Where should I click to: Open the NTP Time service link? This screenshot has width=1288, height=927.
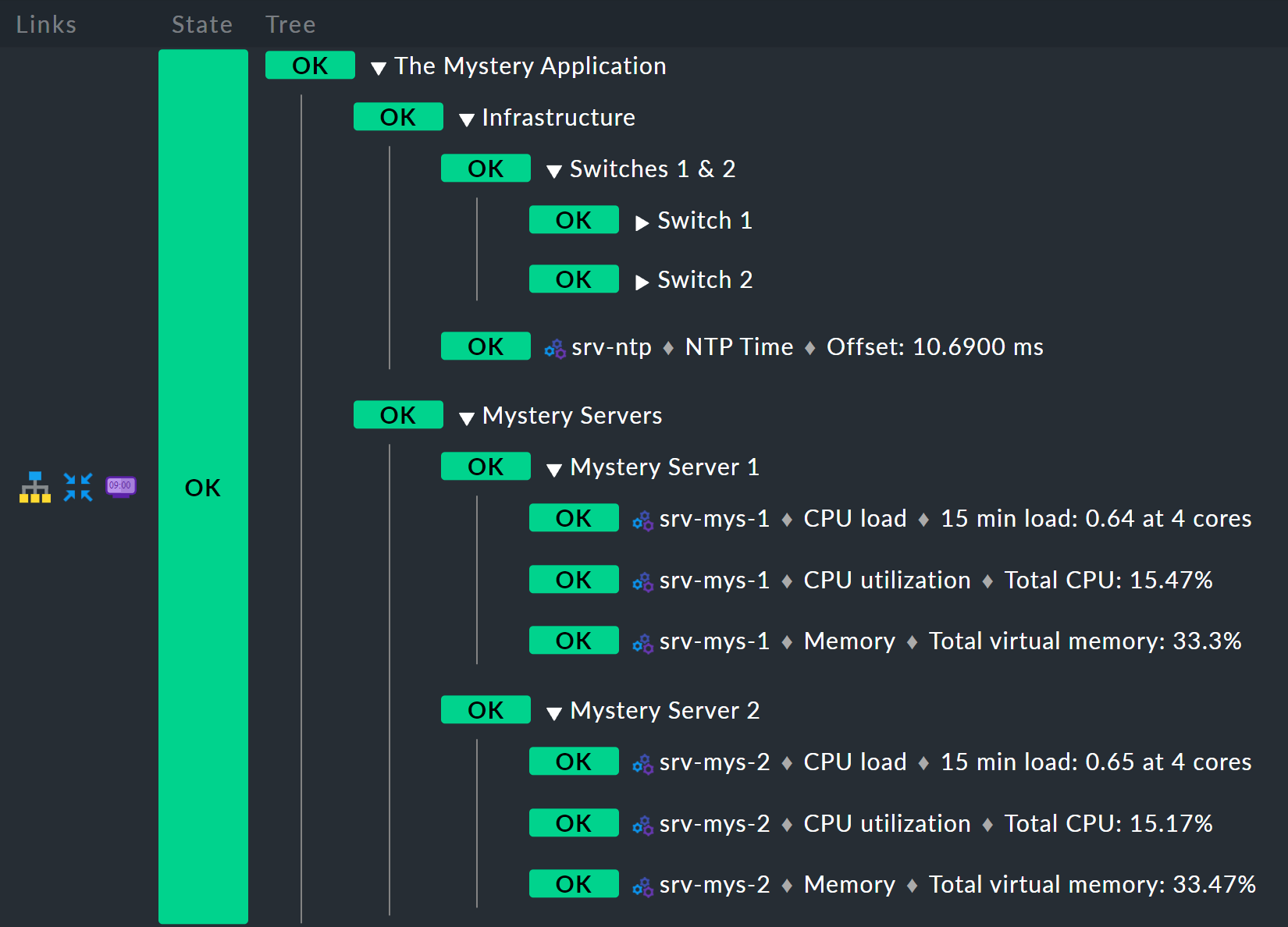coord(738,346)
